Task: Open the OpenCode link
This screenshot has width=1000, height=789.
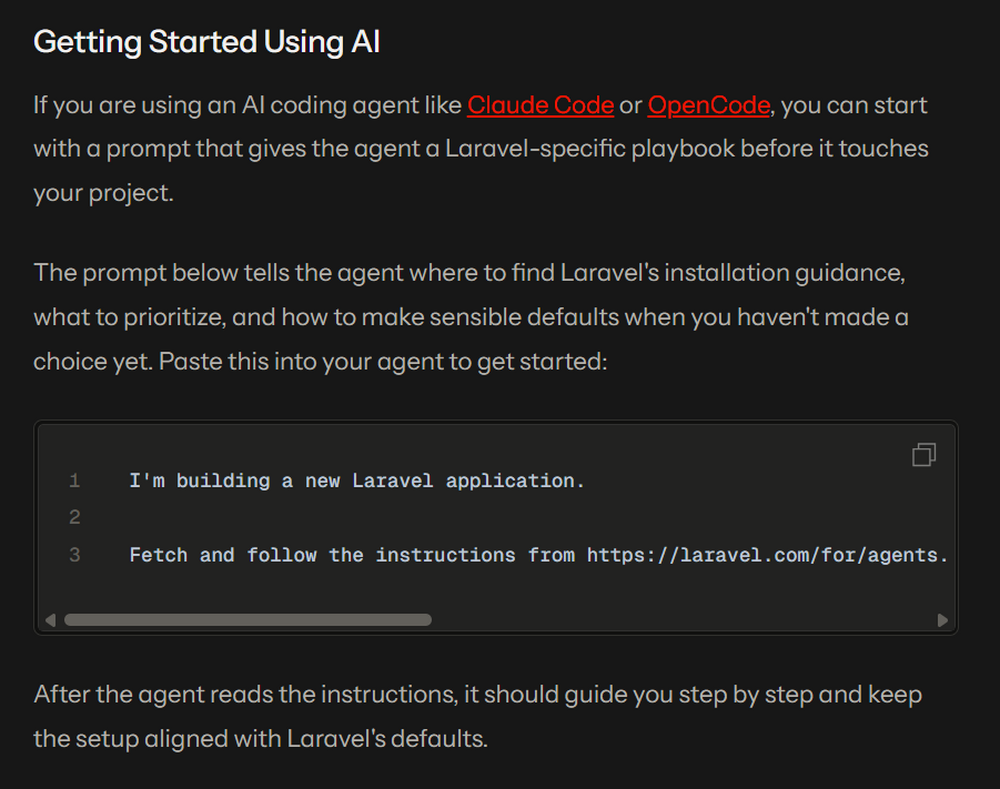Action: 708,105
